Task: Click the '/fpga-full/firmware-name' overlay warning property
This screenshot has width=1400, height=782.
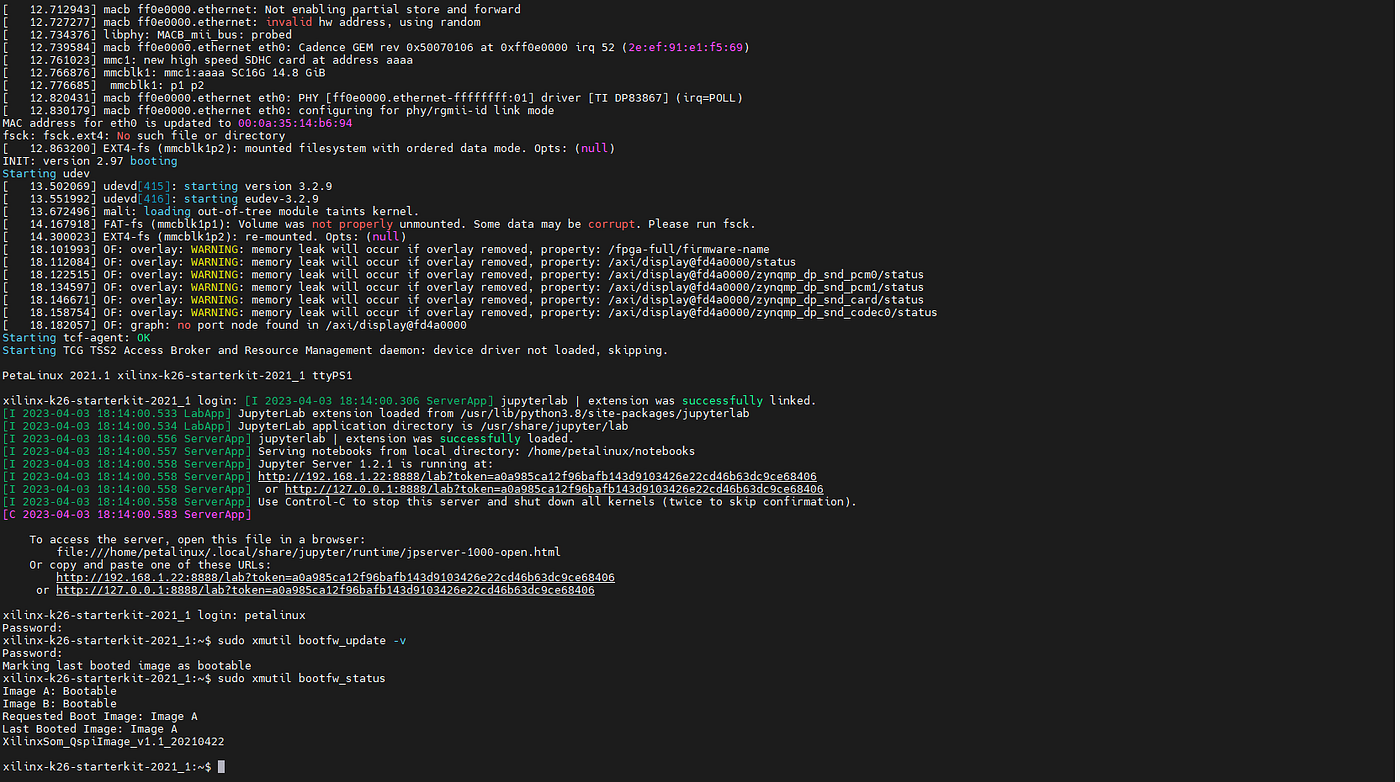Action: click(688, 250)
